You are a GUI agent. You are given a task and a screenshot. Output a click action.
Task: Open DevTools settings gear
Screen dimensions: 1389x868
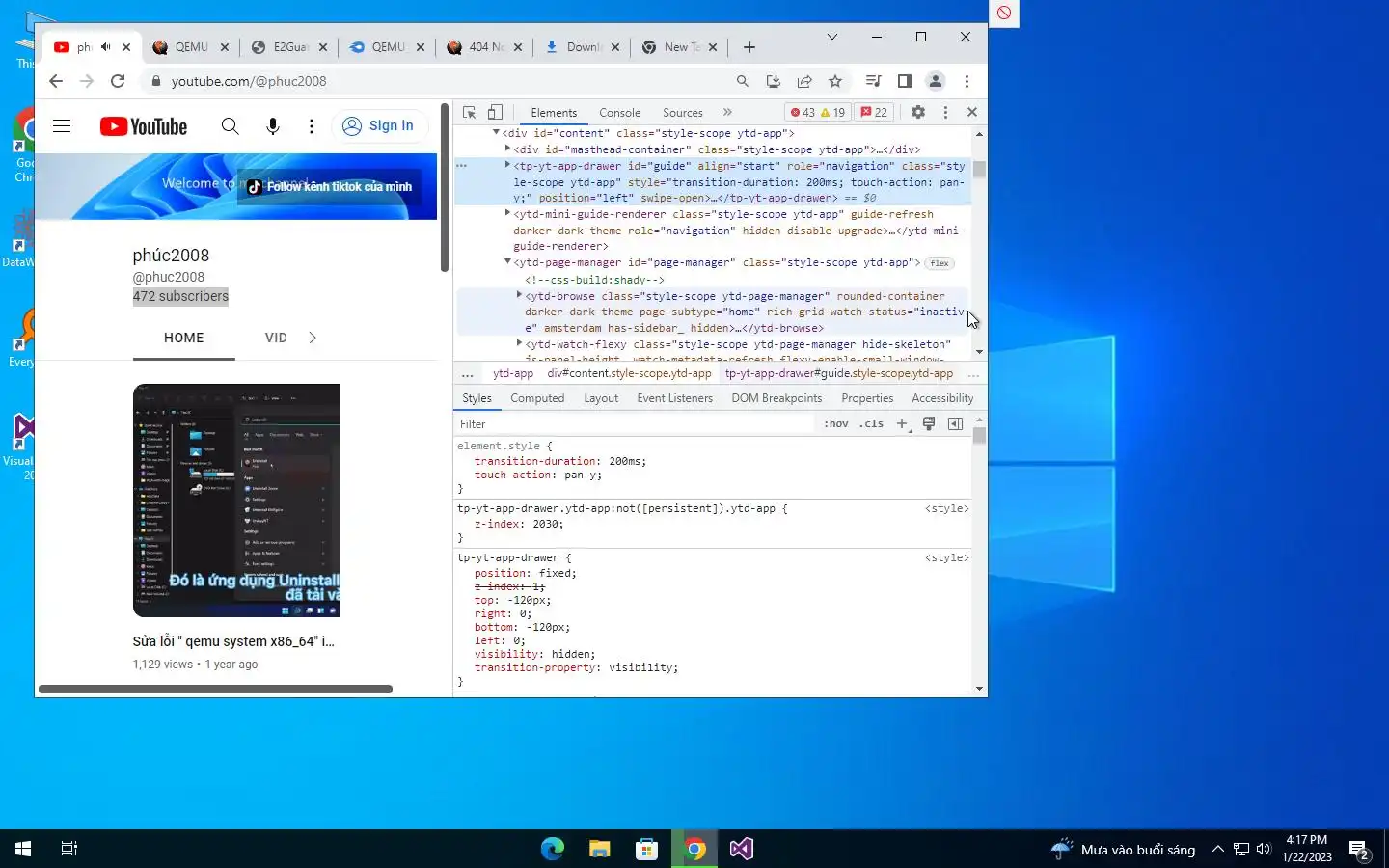(x=917, y=112)
